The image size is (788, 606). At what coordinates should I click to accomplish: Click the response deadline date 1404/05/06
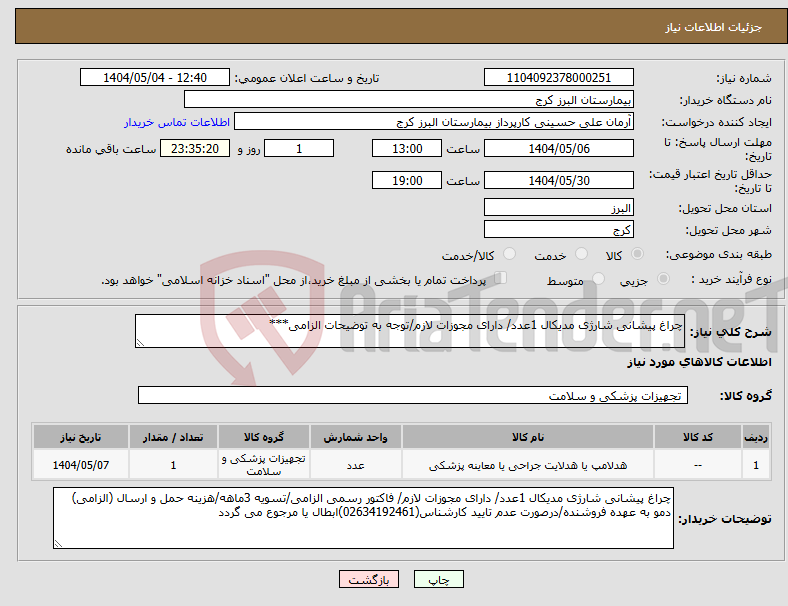[x=558, y=148]
